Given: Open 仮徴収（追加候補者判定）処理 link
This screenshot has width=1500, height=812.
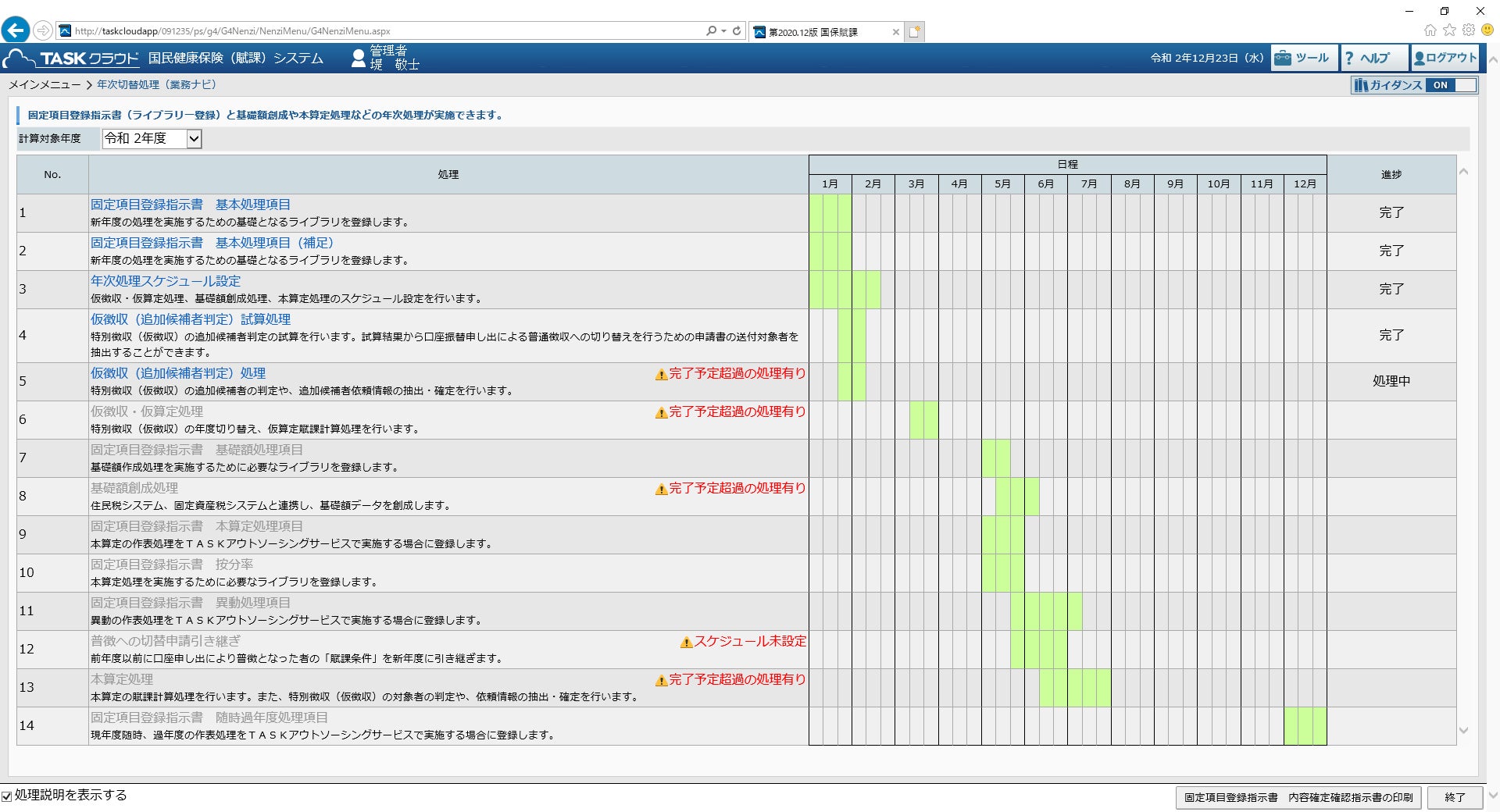Looking at the screenshot, I should click(178, 373).
